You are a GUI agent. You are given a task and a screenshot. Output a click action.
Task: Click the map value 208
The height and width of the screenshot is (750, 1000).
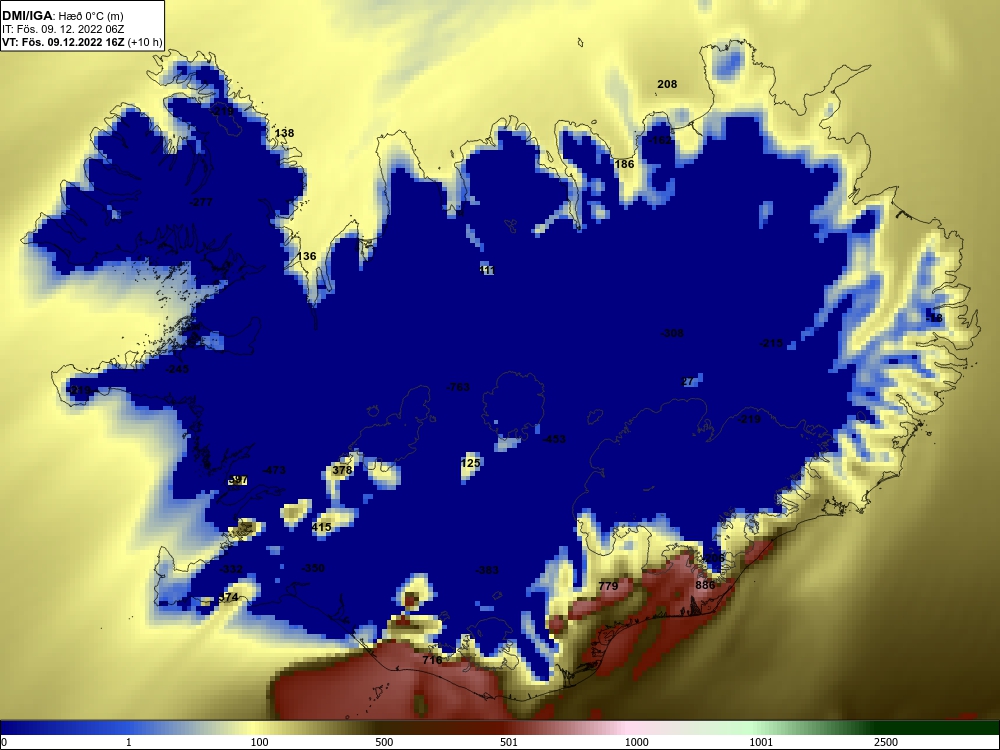[x=667, y=84]
